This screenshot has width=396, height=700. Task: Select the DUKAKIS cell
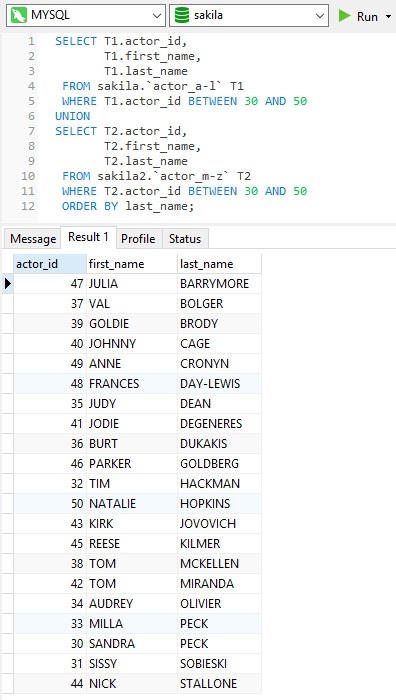point(219,444)
